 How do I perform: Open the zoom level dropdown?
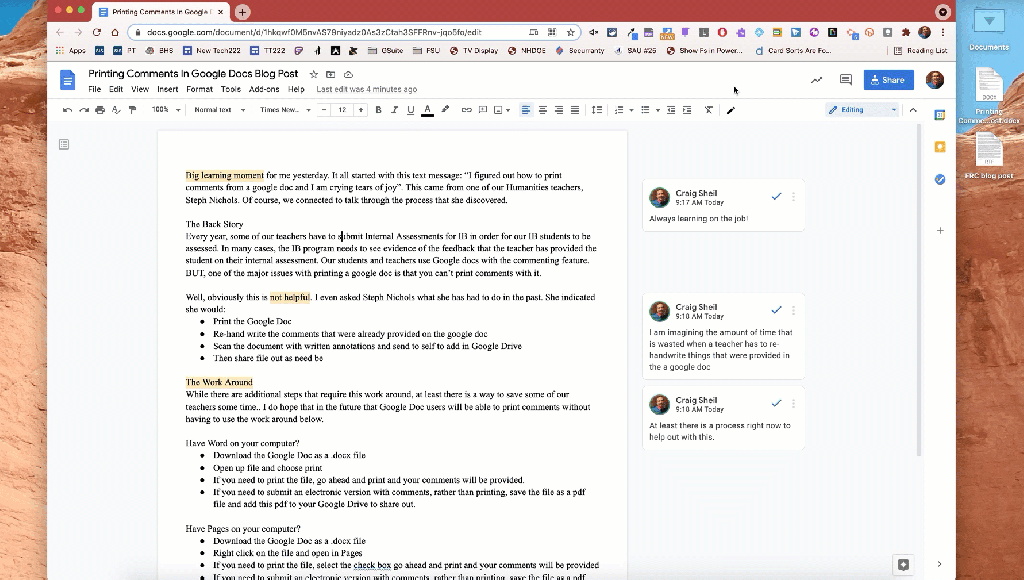pyautogui.click(x=164, y=110)
